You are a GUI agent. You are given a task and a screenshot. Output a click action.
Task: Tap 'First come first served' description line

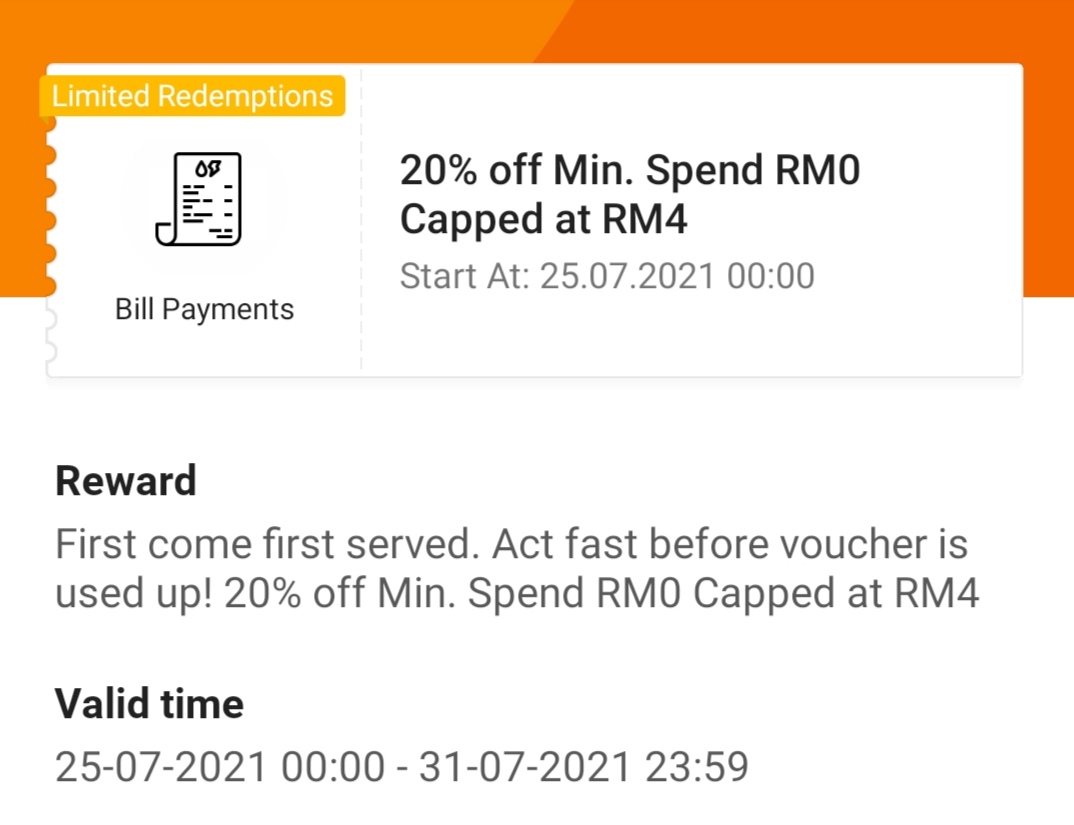pos(510,545)
